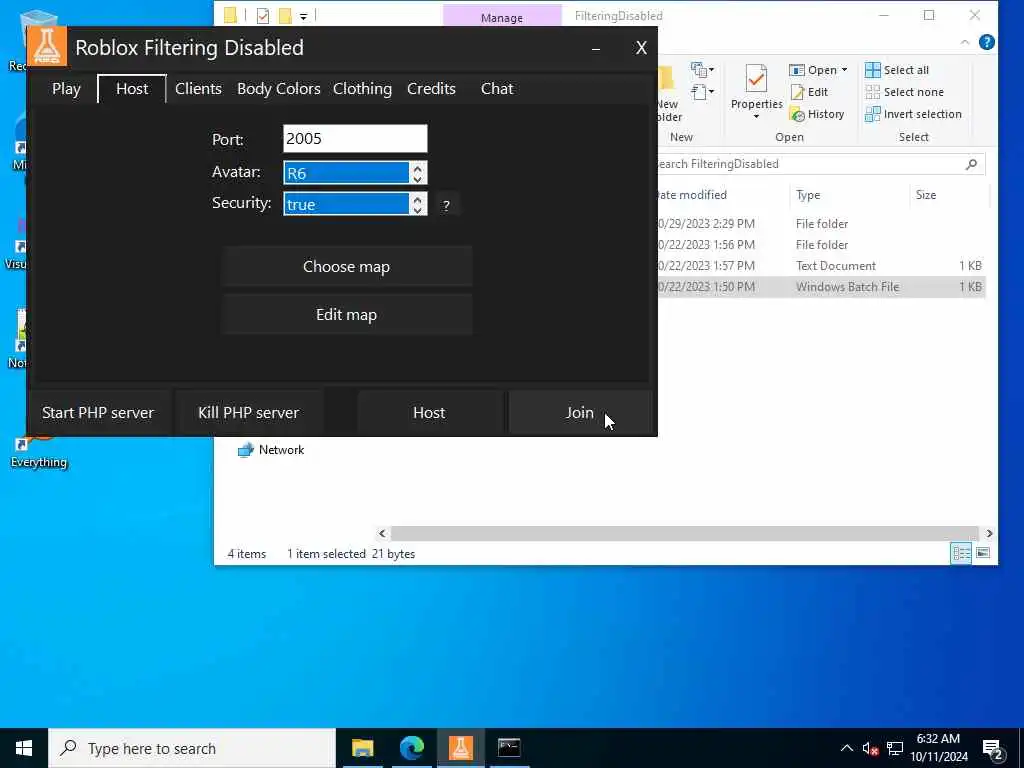
Task: Sort by Type column header
Action: tap(849, 195)
